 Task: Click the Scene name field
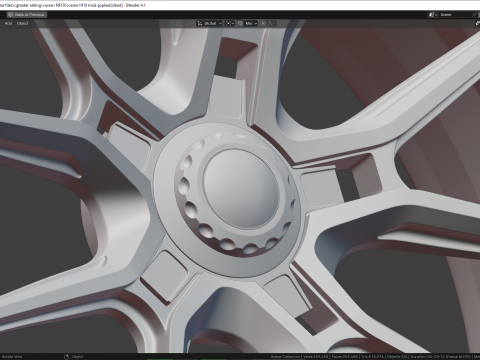pyautogui.click(x=454, y=15)
